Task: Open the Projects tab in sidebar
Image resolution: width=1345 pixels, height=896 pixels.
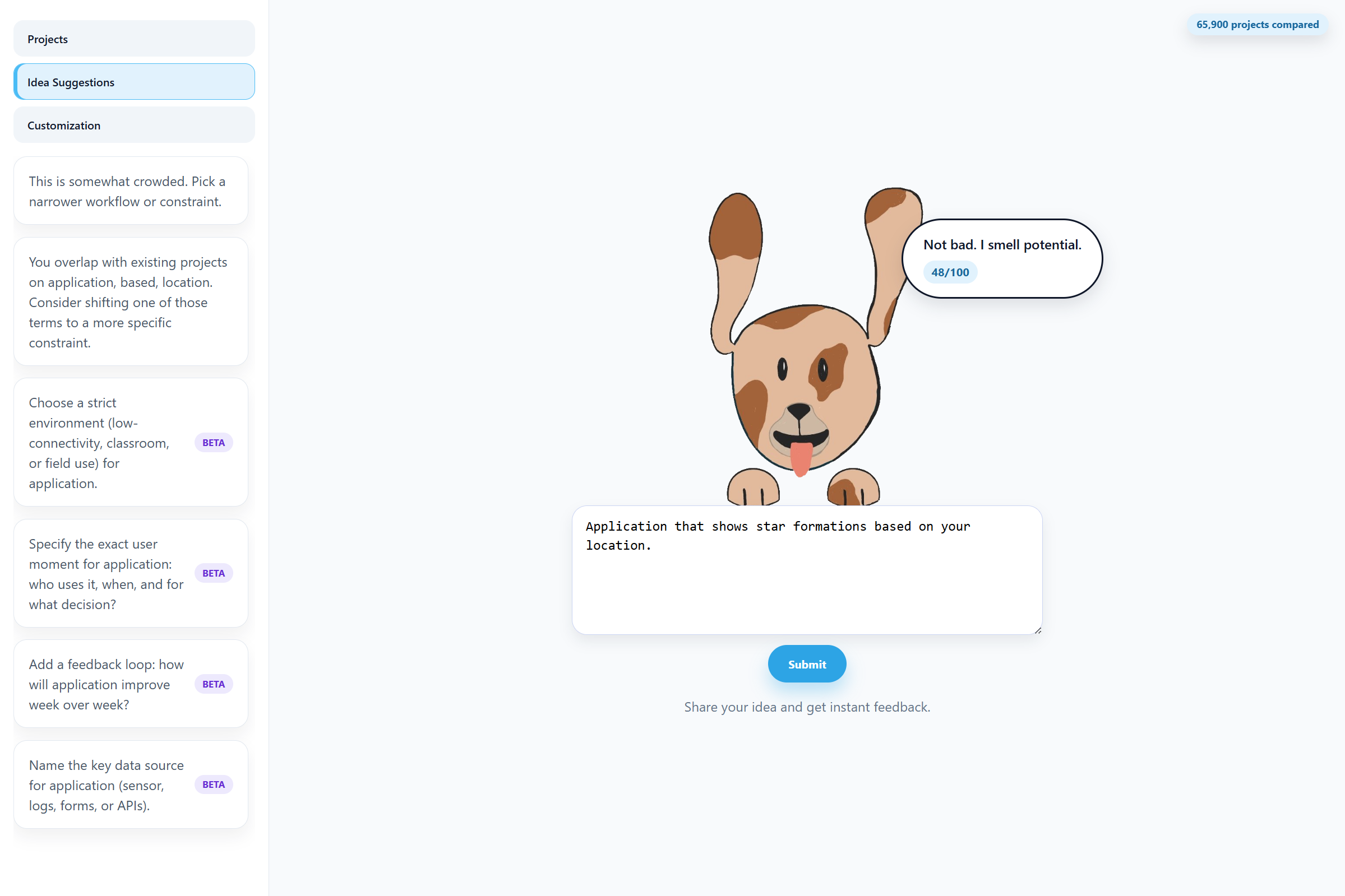Action: point(134,39)
